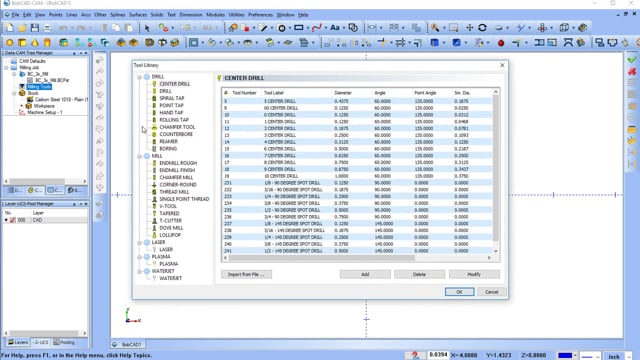Switch to the UCS tab
Screen dimensions: 640x360
click(40, 342)
